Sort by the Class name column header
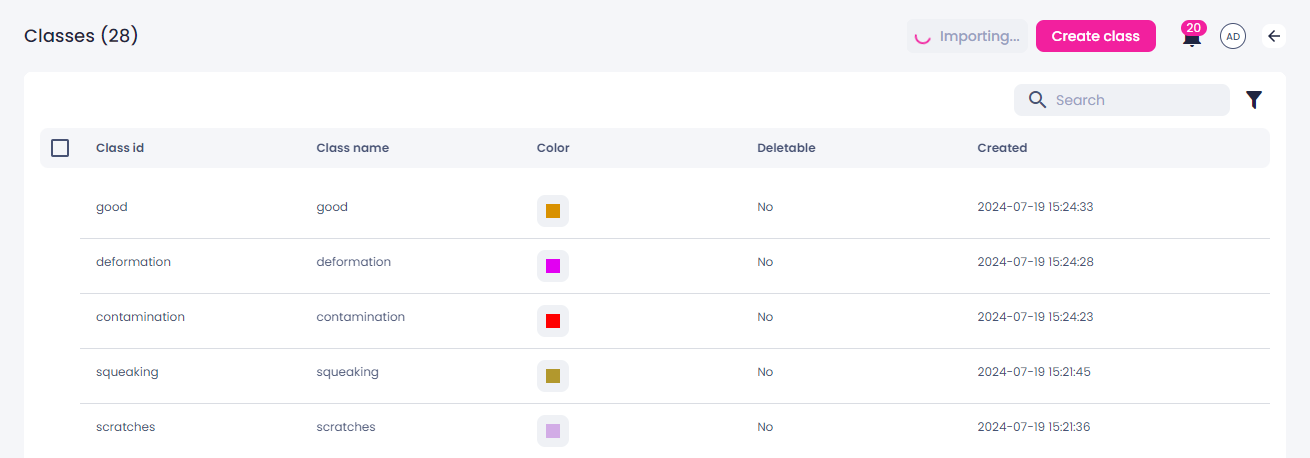This screenshot has width=1310, height=458. [x=353, y=148]
